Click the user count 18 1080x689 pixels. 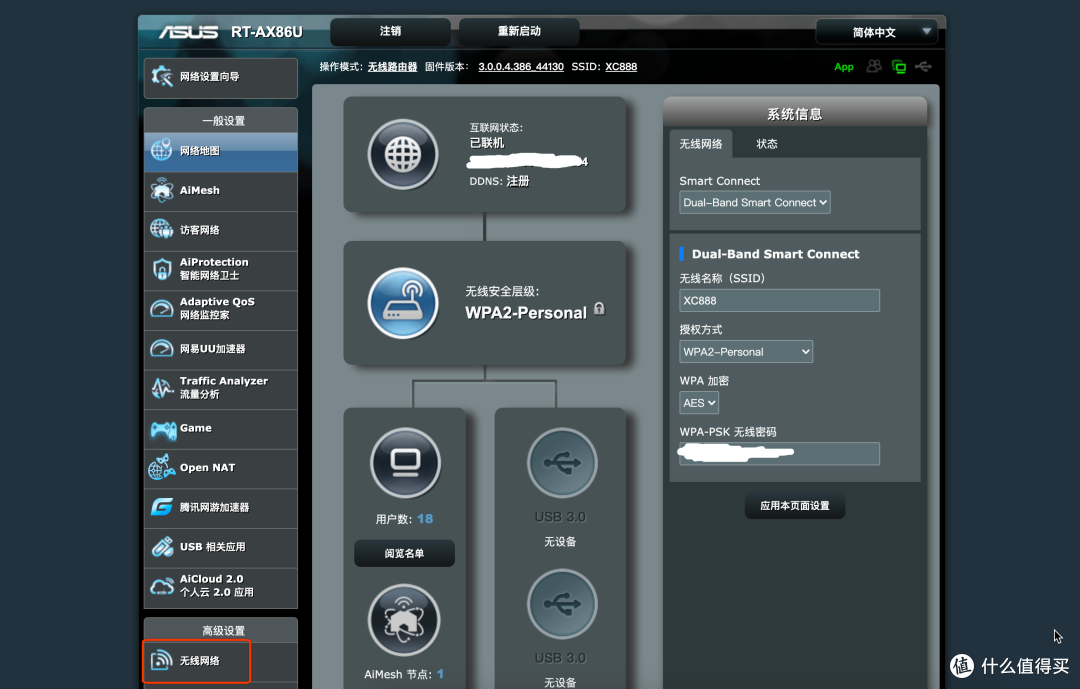click(x=425, y=519)
